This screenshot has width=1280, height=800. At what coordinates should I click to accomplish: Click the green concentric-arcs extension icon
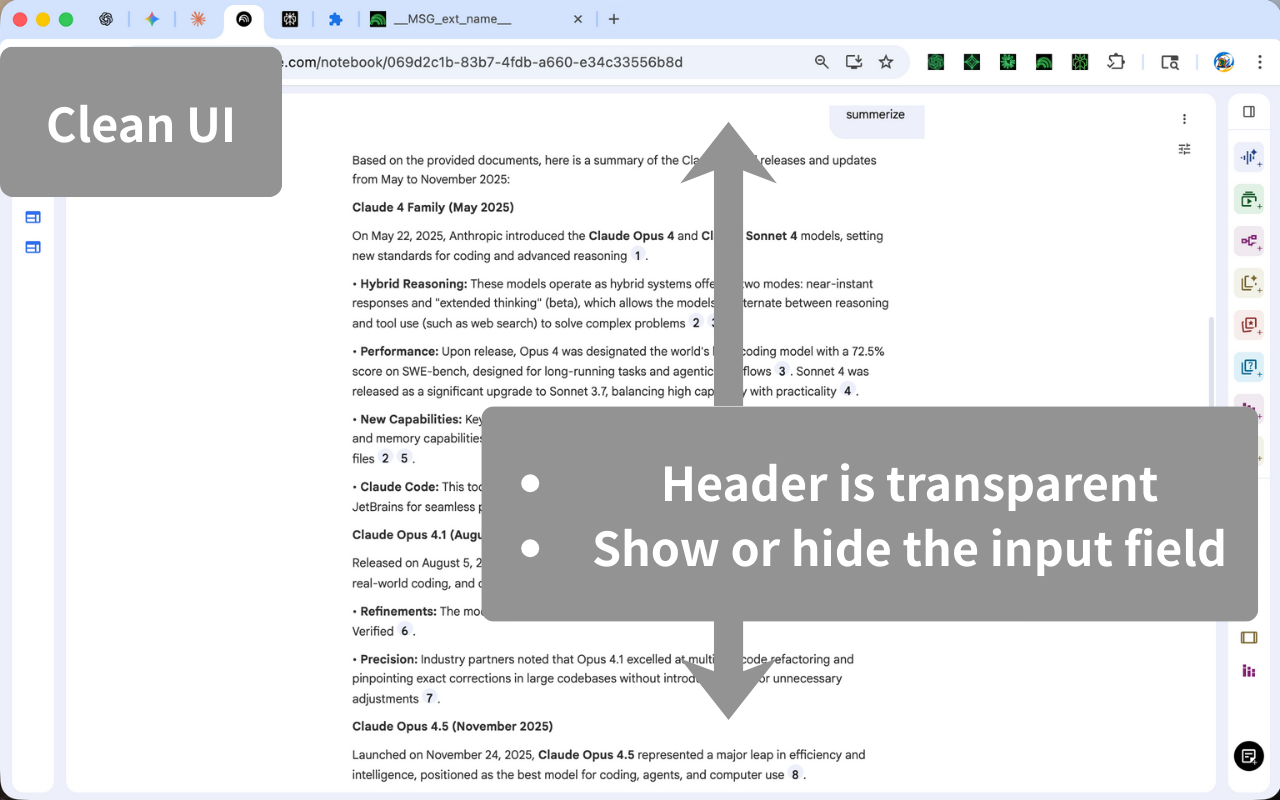point(1044,62)
